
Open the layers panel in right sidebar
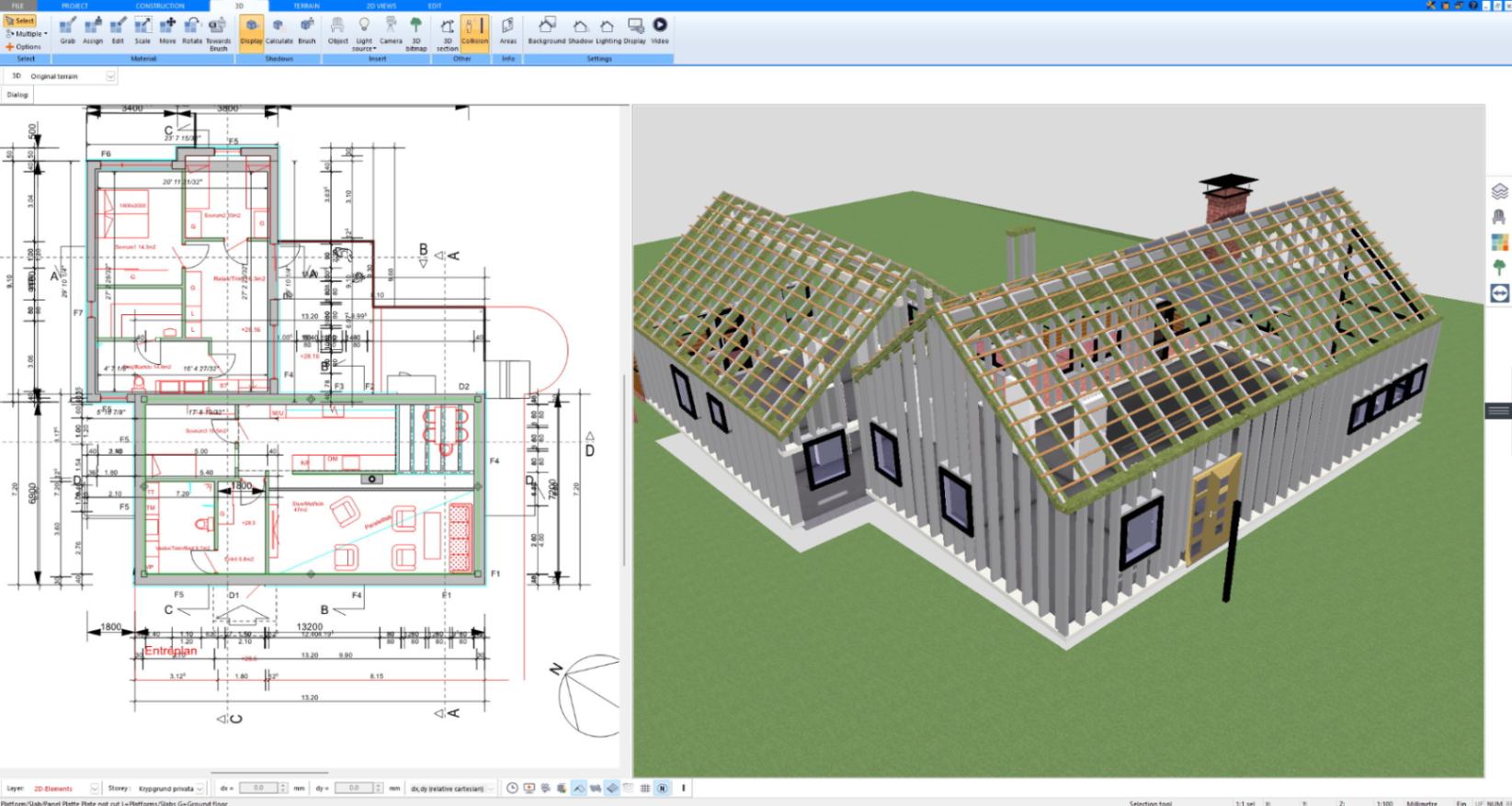1499,191
